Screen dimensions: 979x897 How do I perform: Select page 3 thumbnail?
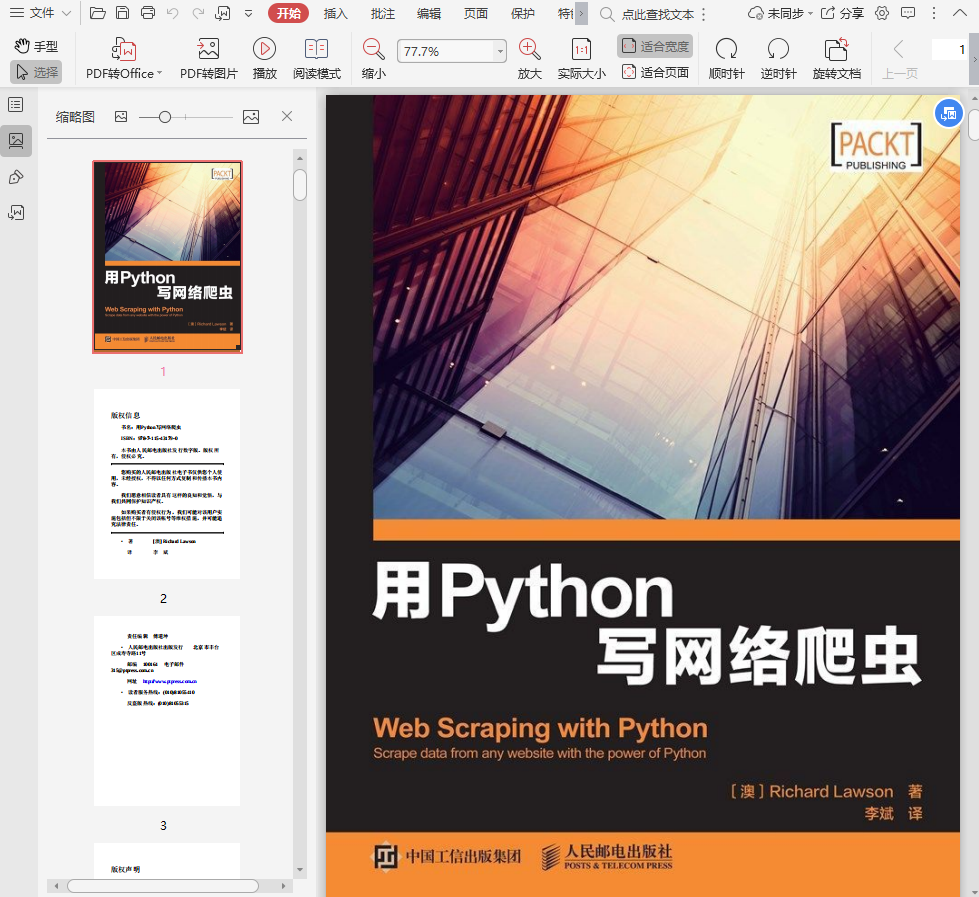point(167,711)
